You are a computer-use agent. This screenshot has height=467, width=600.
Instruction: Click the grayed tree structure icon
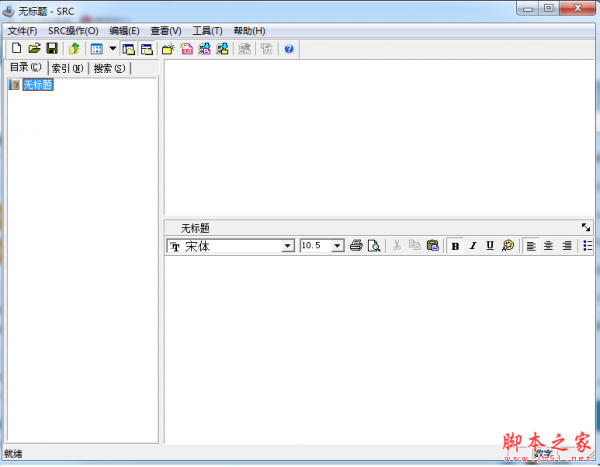[266, 49]
